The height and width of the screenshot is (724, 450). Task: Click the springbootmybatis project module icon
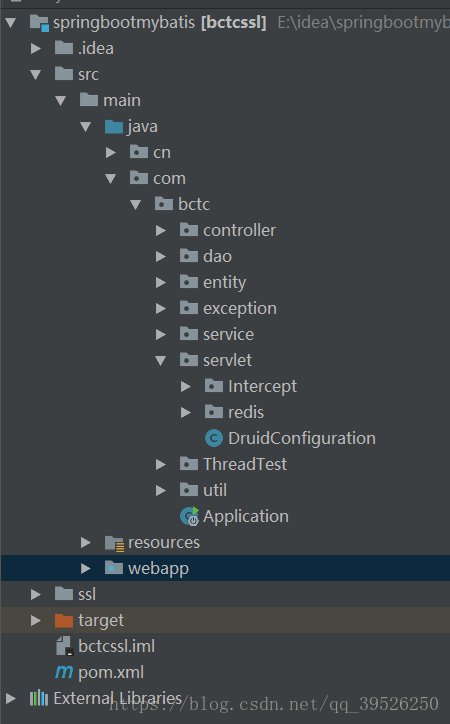coord(39,23)
